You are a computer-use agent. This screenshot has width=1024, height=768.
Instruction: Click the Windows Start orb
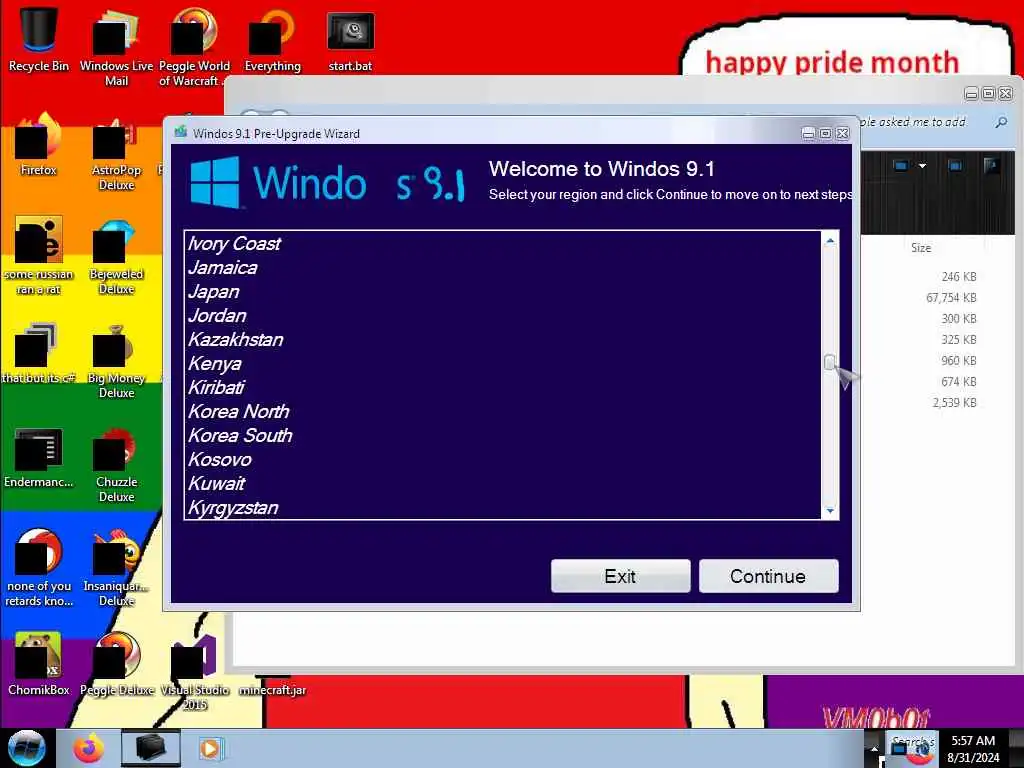(x=27, y=748)
